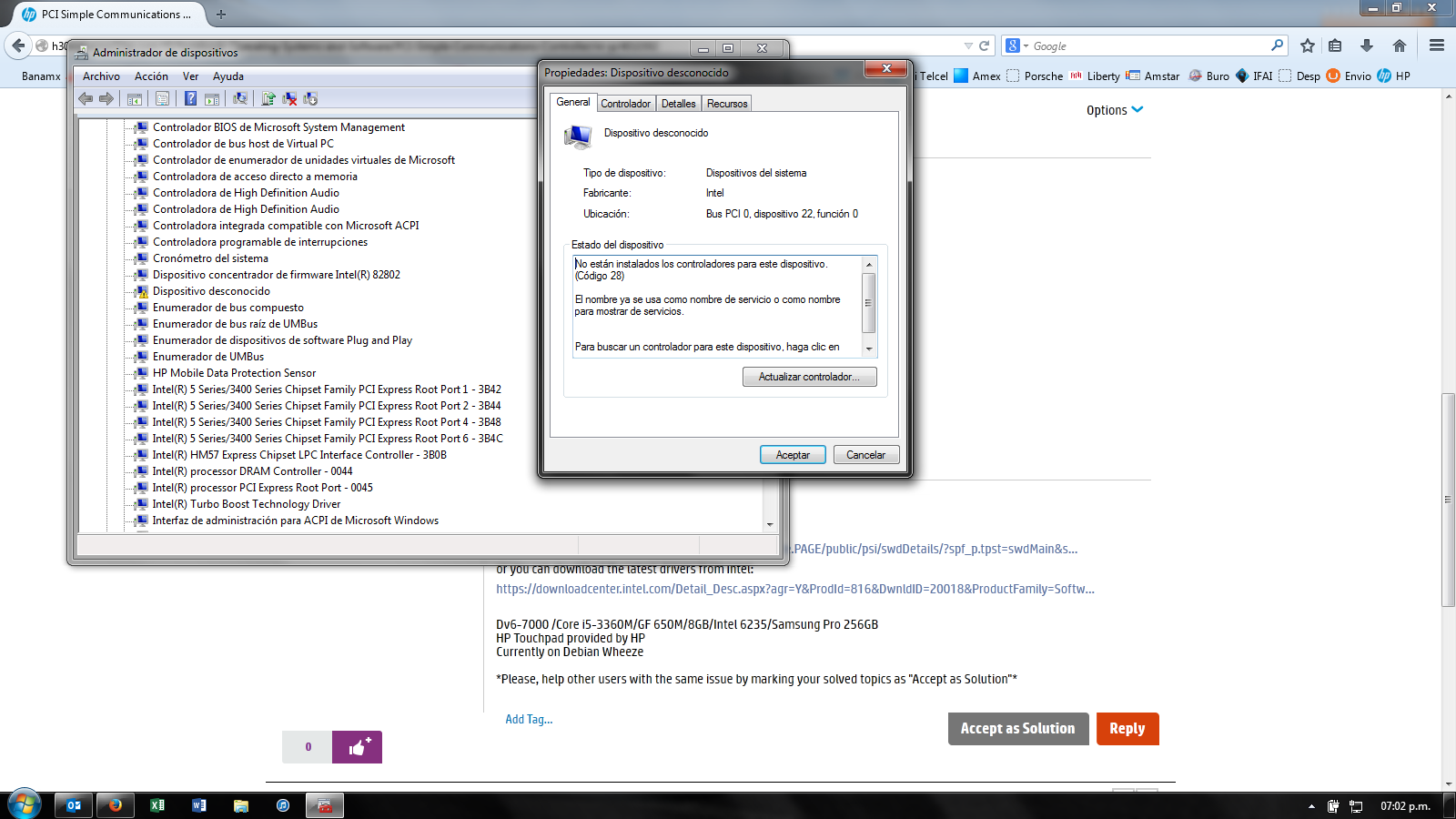Open the Acción menu

pos(151,76)
